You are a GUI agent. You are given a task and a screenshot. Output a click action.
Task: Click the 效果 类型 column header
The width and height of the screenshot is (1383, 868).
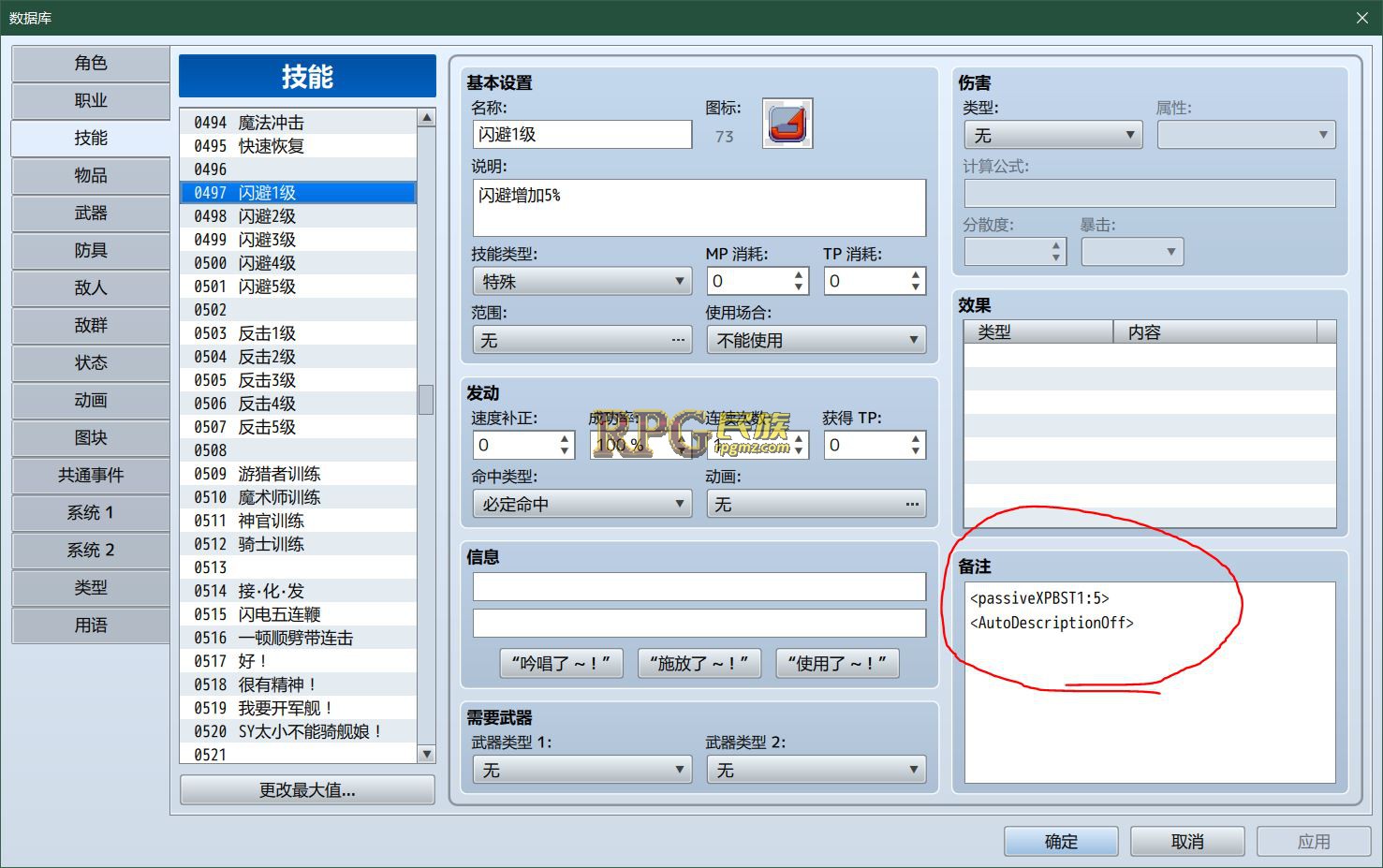(1038, 331)
